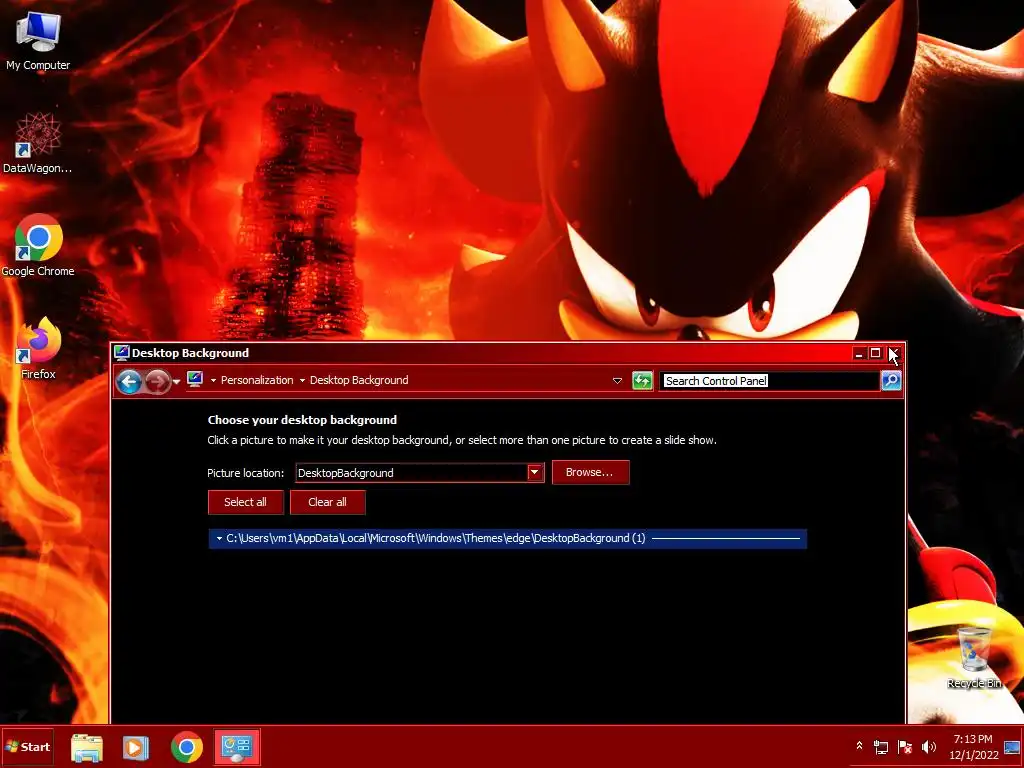Show hidden tray icons arrow
1024x768 pixels.
click(859, 746)
